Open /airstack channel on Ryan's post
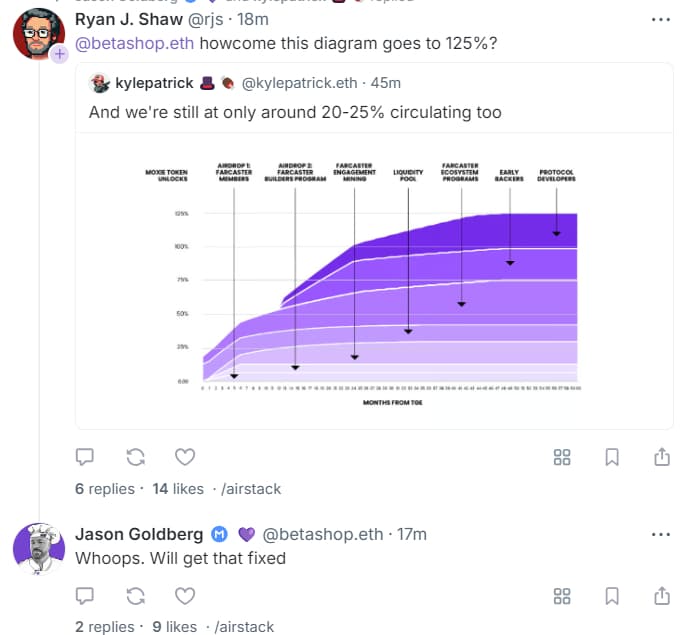Image resolution: width=687 pixels, height=635 pixels. pos(251,489)
